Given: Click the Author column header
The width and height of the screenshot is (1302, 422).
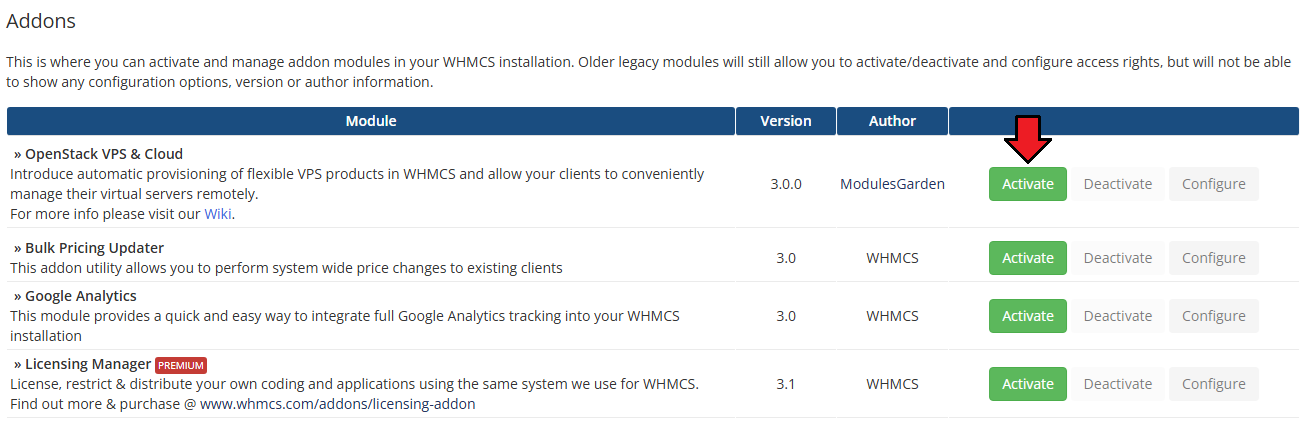Looking at the screenshot, I should tap(892, 121).
